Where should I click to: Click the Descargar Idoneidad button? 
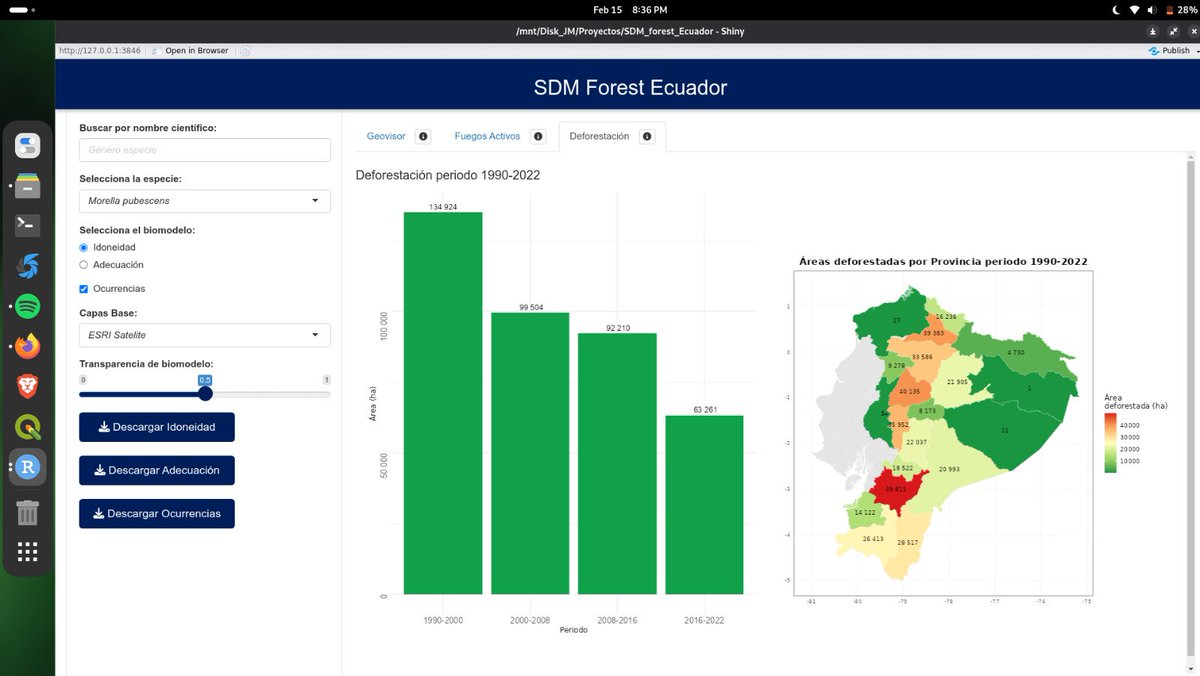pyautogui.click(x=156, y=427)
